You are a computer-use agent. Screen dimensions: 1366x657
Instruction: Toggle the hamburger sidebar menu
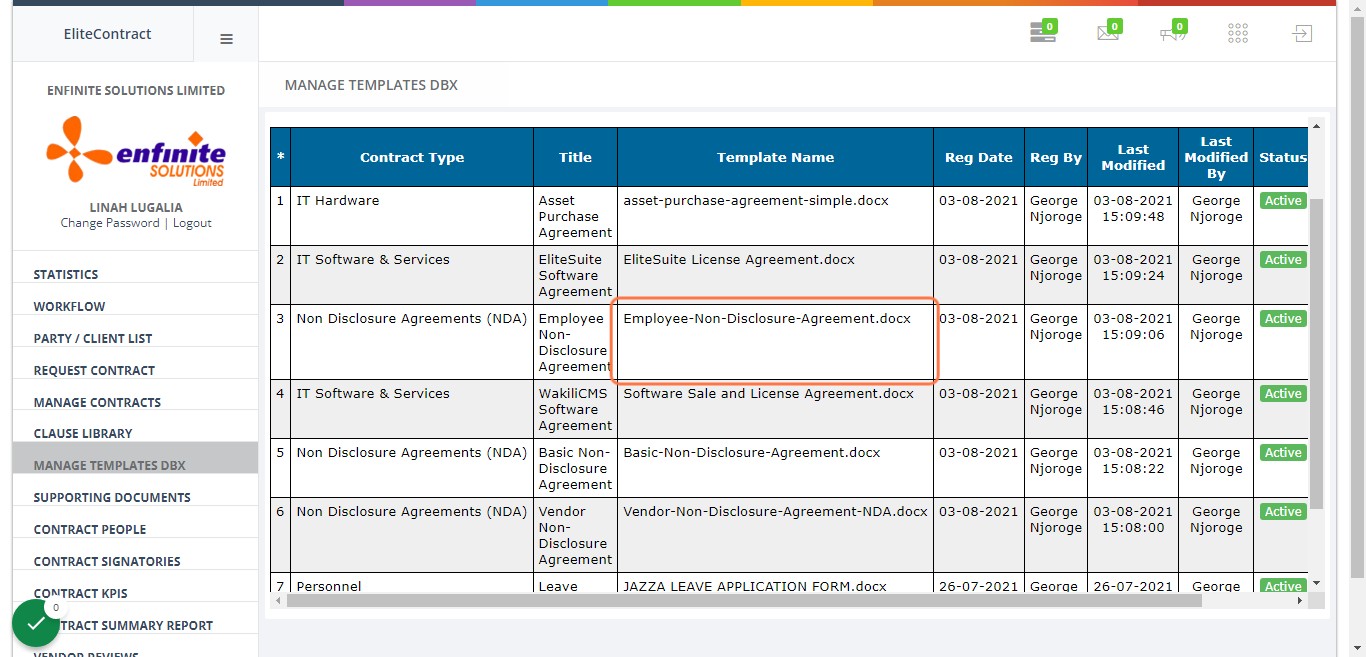[x=226, y=39]
